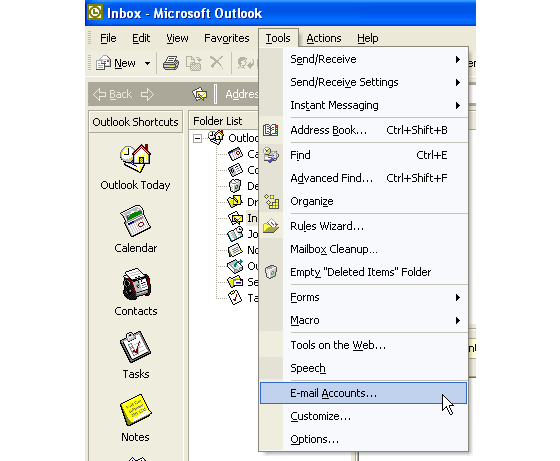Image resolution: width=560 pixels, height=461 pixels.
Task: Open the Outlook Today shortcut icon
Action: click(135, 158)
